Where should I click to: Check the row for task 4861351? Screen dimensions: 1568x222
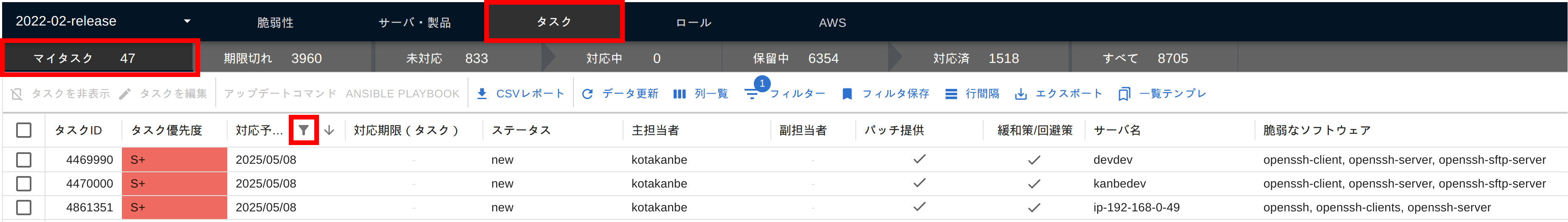click(24, 208)
